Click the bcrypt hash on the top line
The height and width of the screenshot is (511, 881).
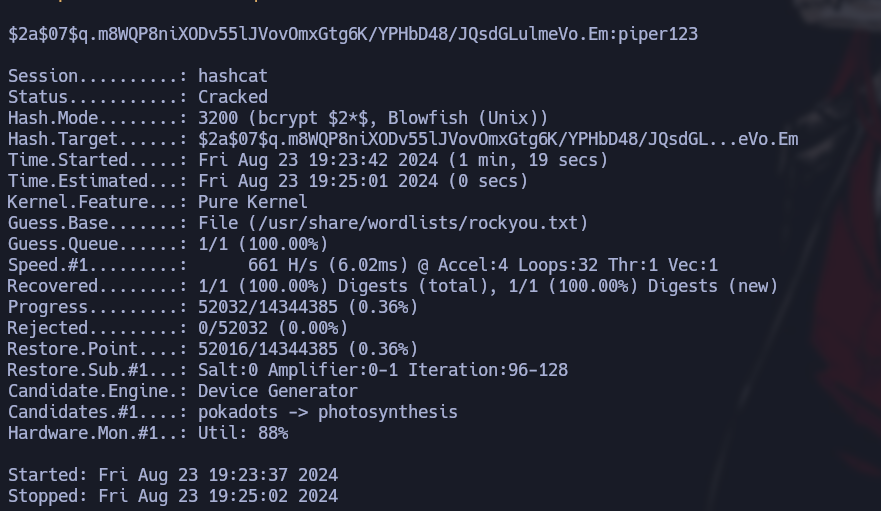[x=310, y=34]
